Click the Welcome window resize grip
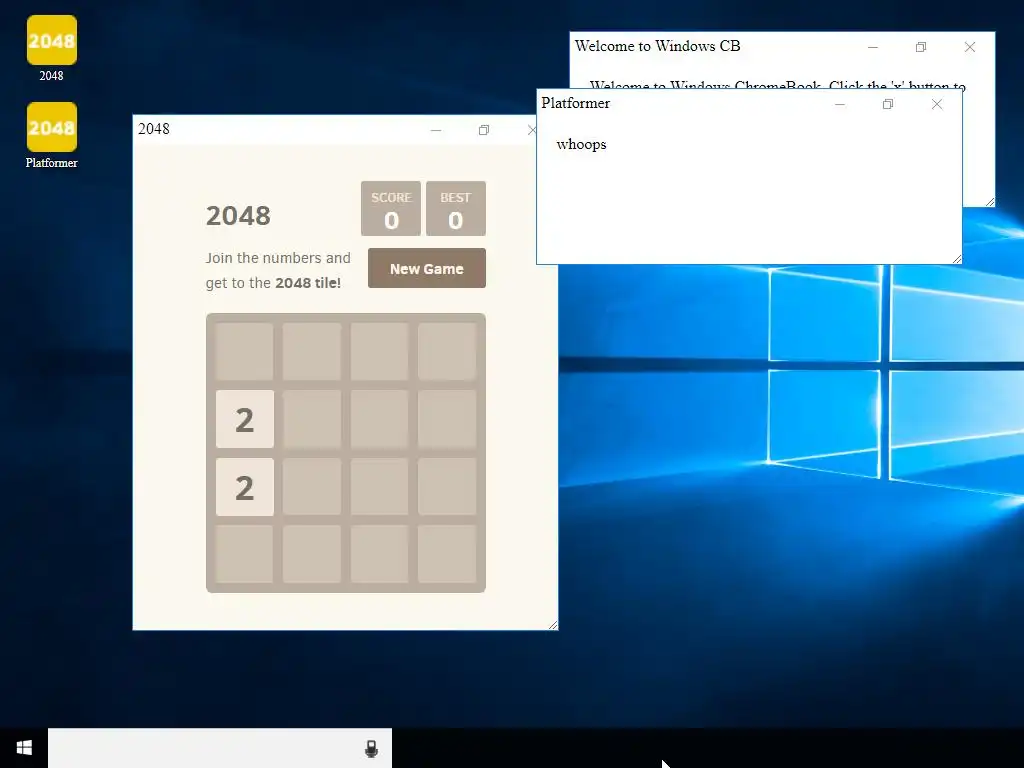The width and height of the screenshot is (1024, 768). click(x=990, y=202)
